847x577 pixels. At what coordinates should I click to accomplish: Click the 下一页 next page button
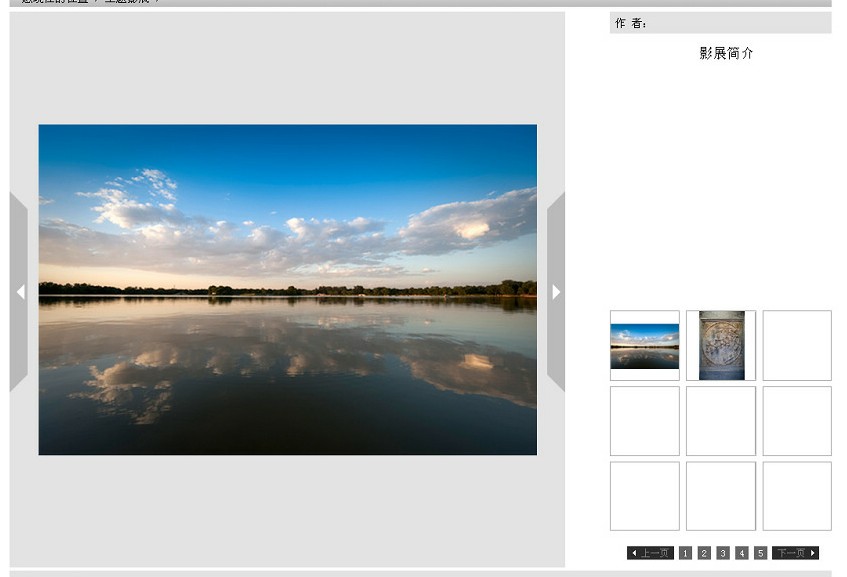pyautogui.click(x=796, y=553)
